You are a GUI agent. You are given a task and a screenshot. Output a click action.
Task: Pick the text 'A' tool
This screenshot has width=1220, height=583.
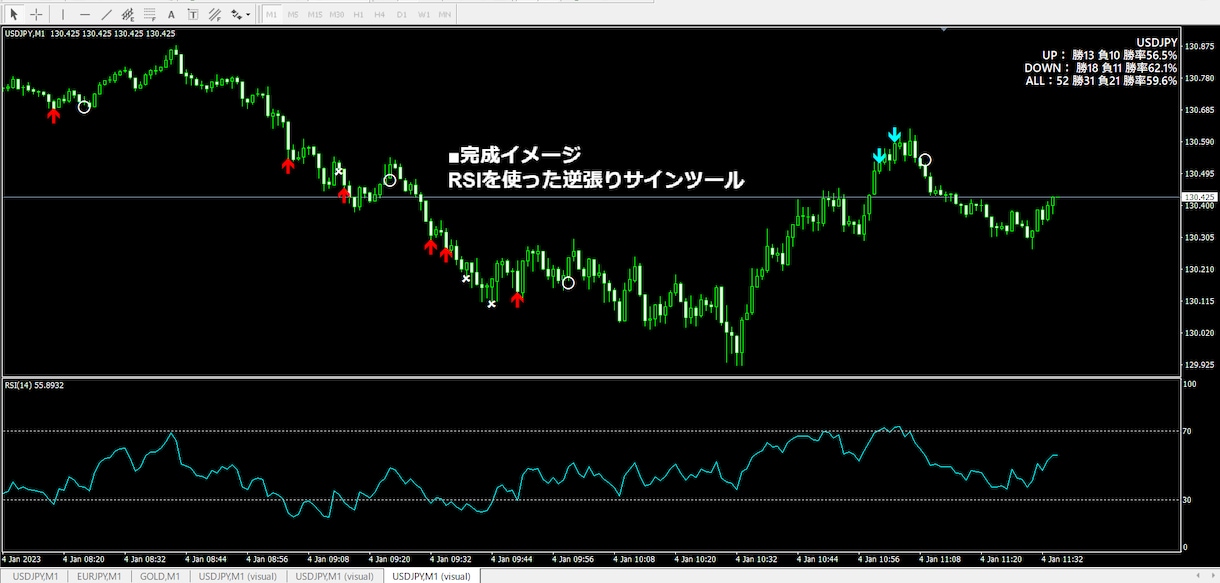point(171,15)
